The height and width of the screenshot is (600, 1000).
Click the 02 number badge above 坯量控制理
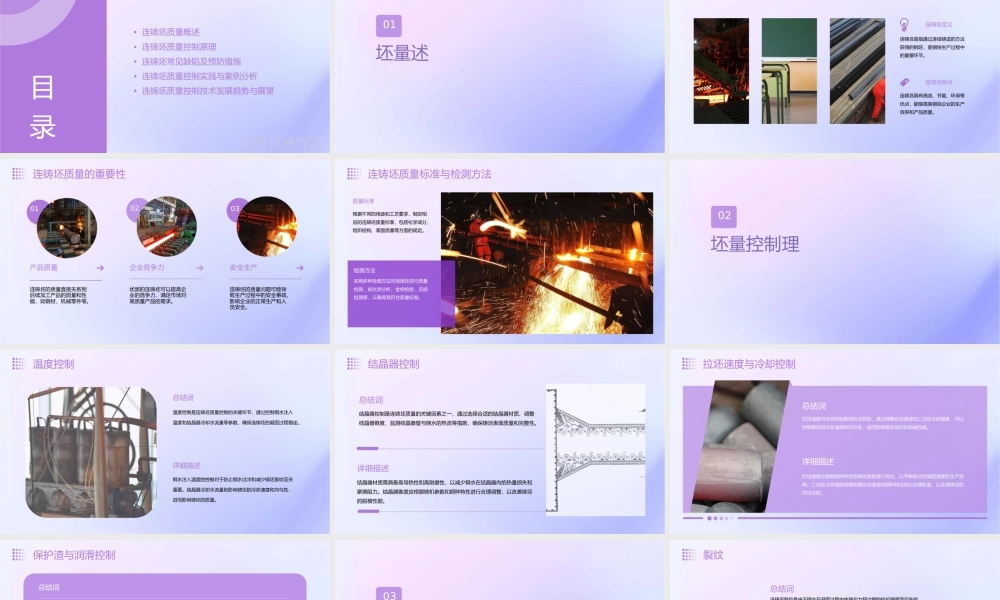pos(724,216)
